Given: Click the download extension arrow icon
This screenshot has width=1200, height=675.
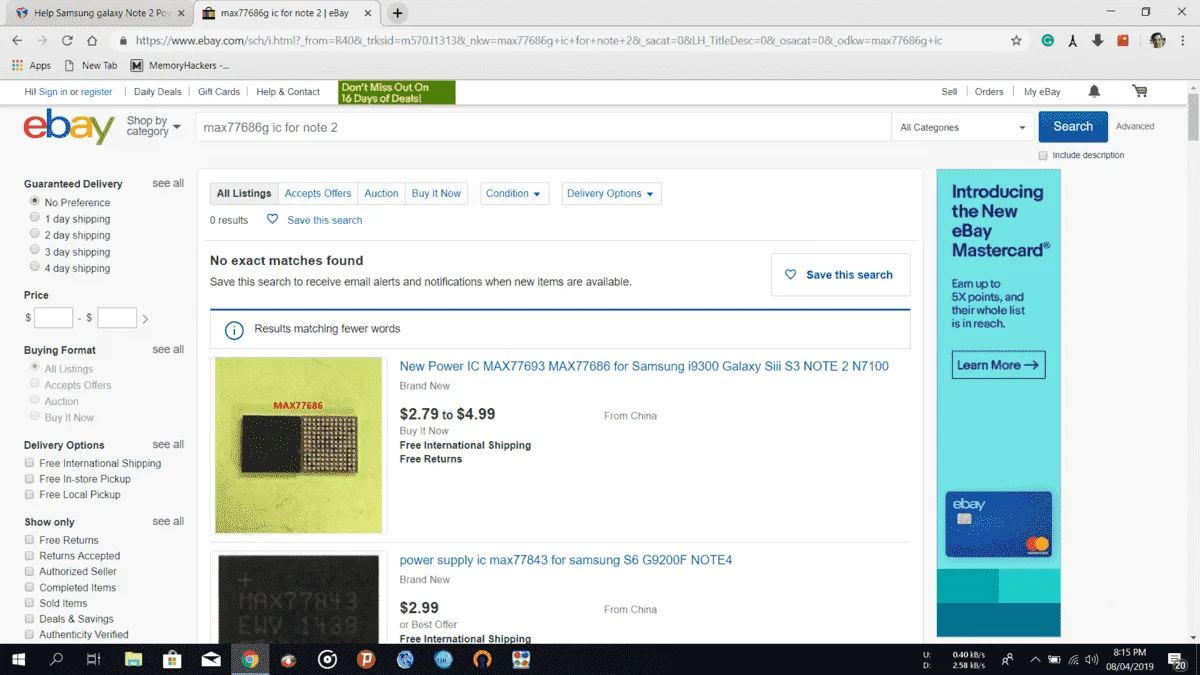Looking at the screenshot, I should (1097, 41).
